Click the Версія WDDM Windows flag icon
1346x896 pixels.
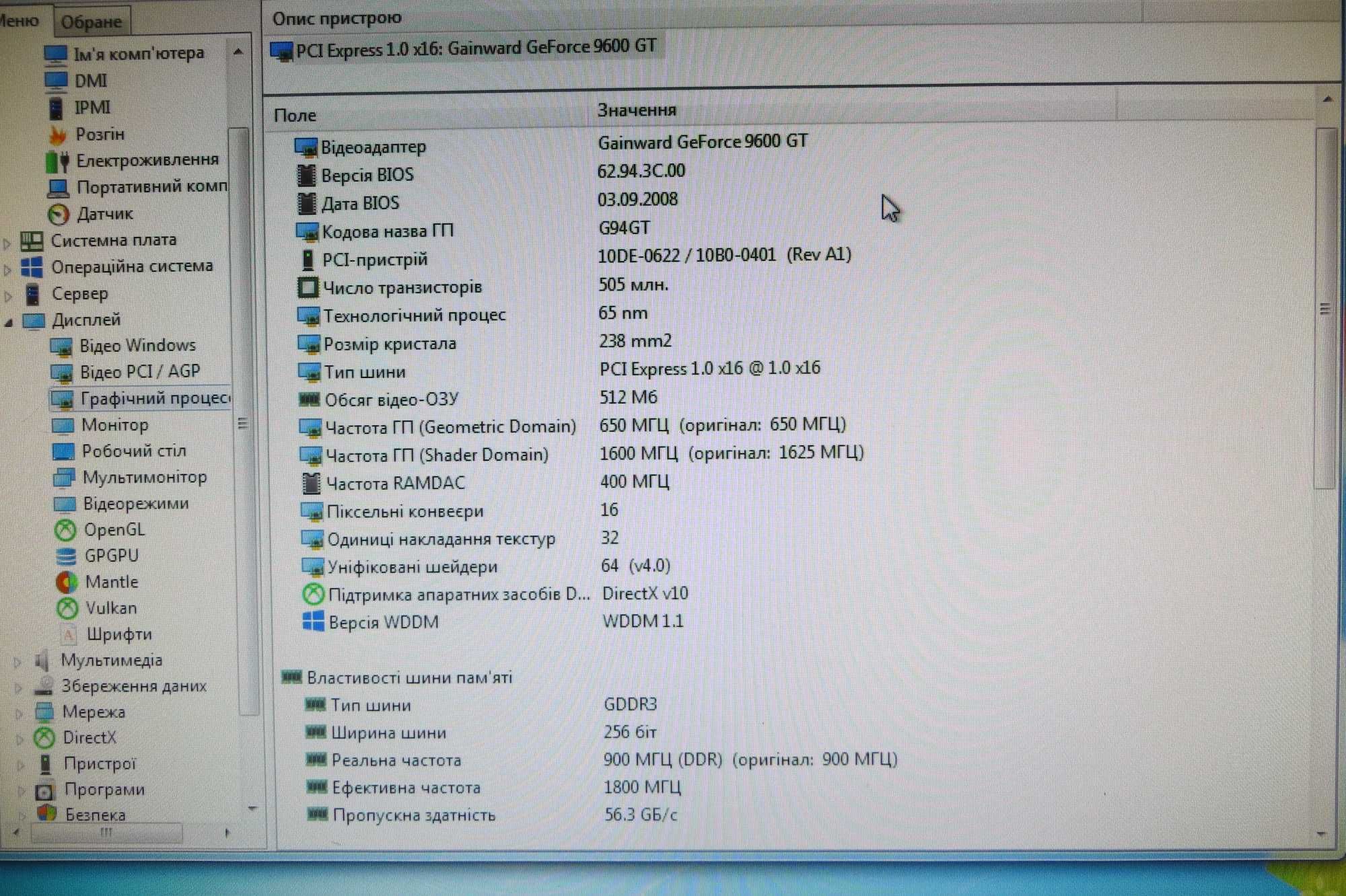(313, 622)
